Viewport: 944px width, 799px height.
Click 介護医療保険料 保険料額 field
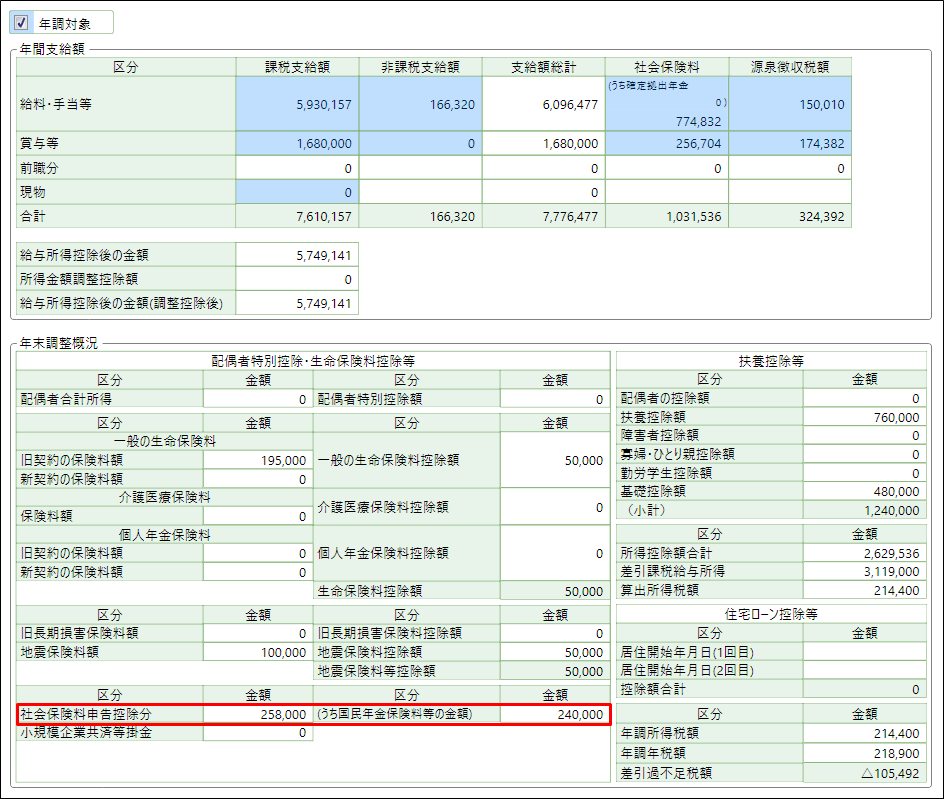(x=258, y=517)
